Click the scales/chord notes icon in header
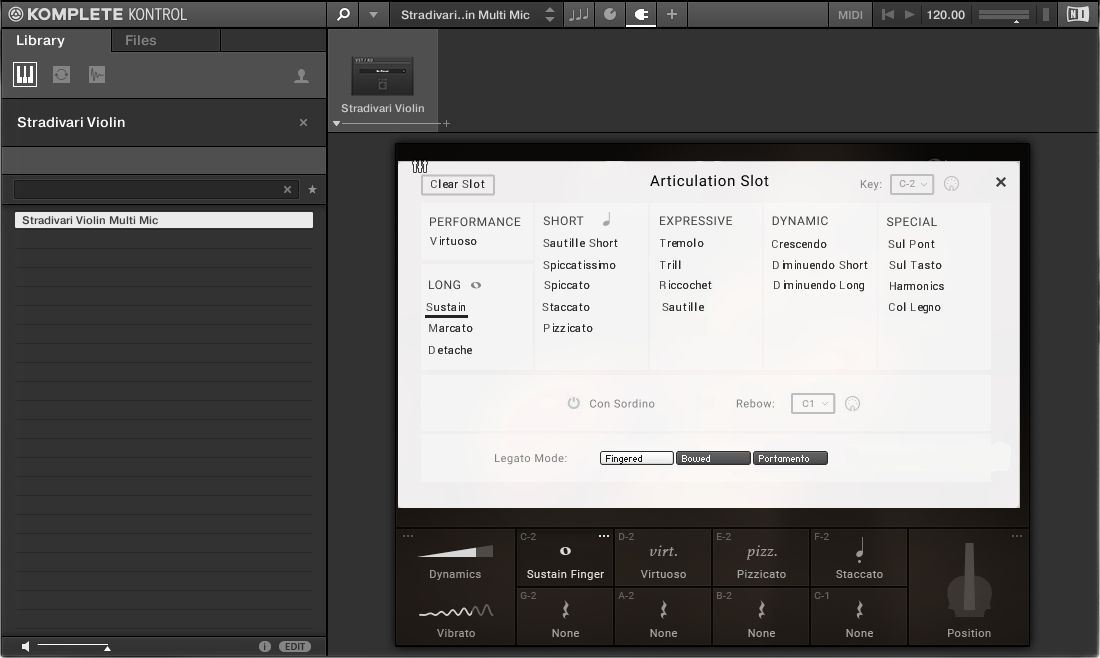The width and height of the screenshot is (1100, 658). point(578,15)
